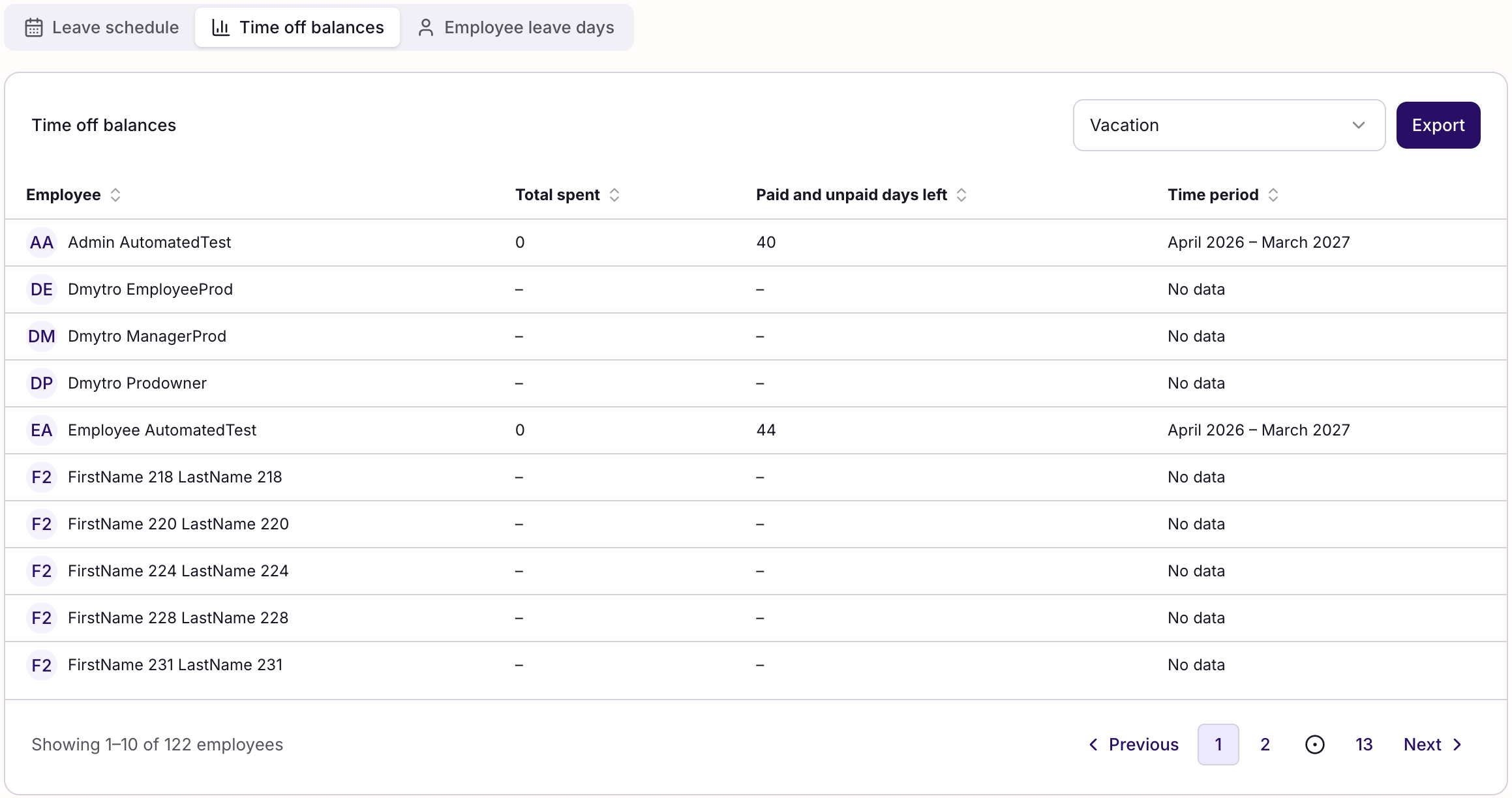Sort Paid and unpaid days left column
Viewport: 1512px width, 798px height.
pos(961,195)
